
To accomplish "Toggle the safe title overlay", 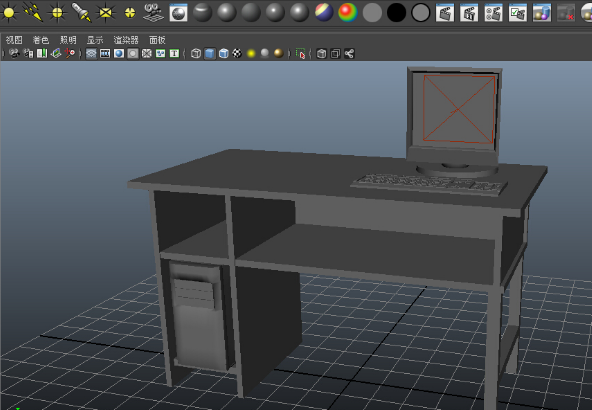I will pos(174,54).
